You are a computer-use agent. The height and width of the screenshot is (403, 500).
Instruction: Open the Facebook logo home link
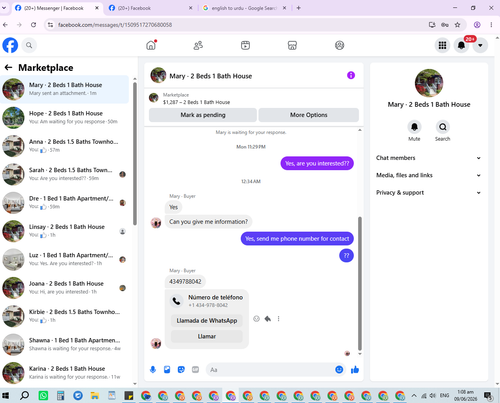pos(10,45)
